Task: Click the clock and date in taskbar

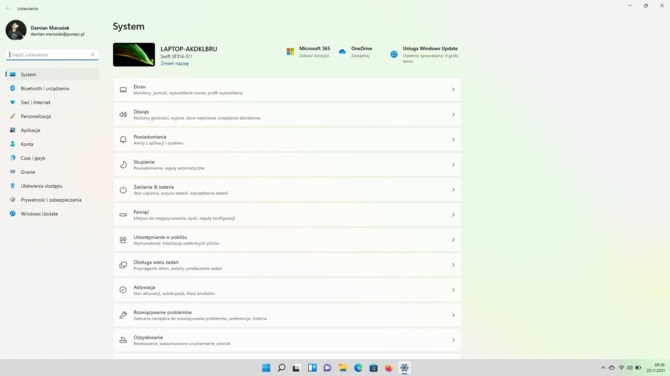Action: click(x=656, y=368)
